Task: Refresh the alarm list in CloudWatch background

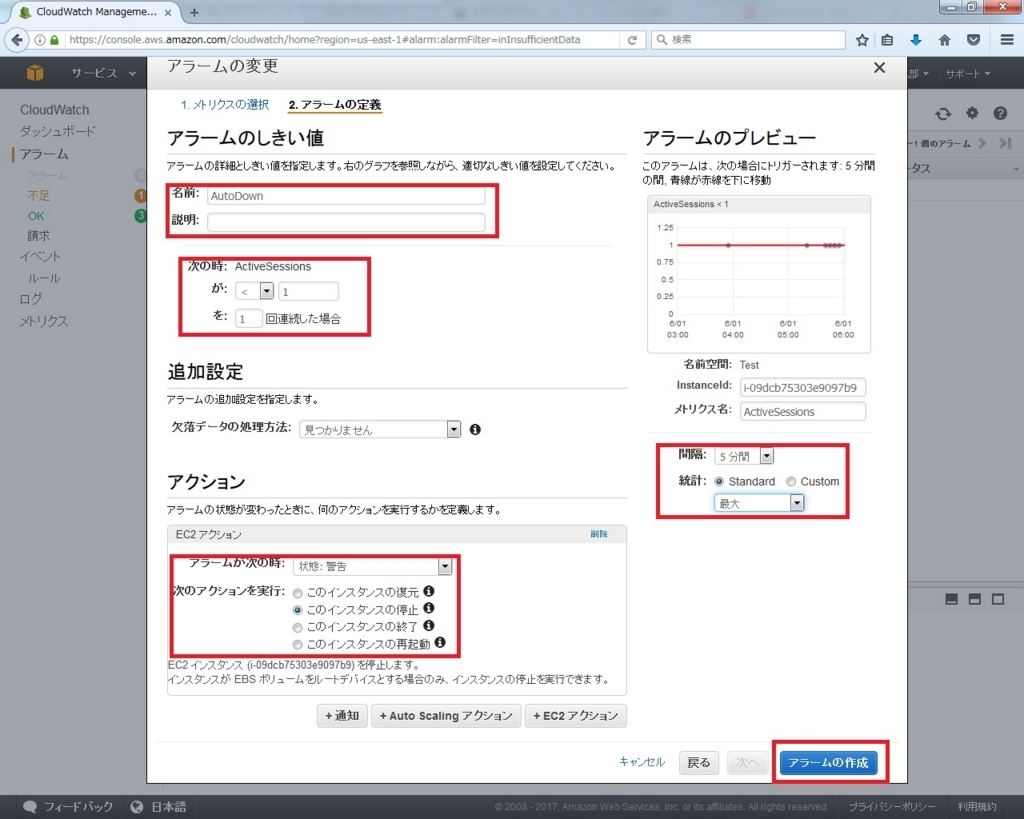Action: tap(943, 114)
